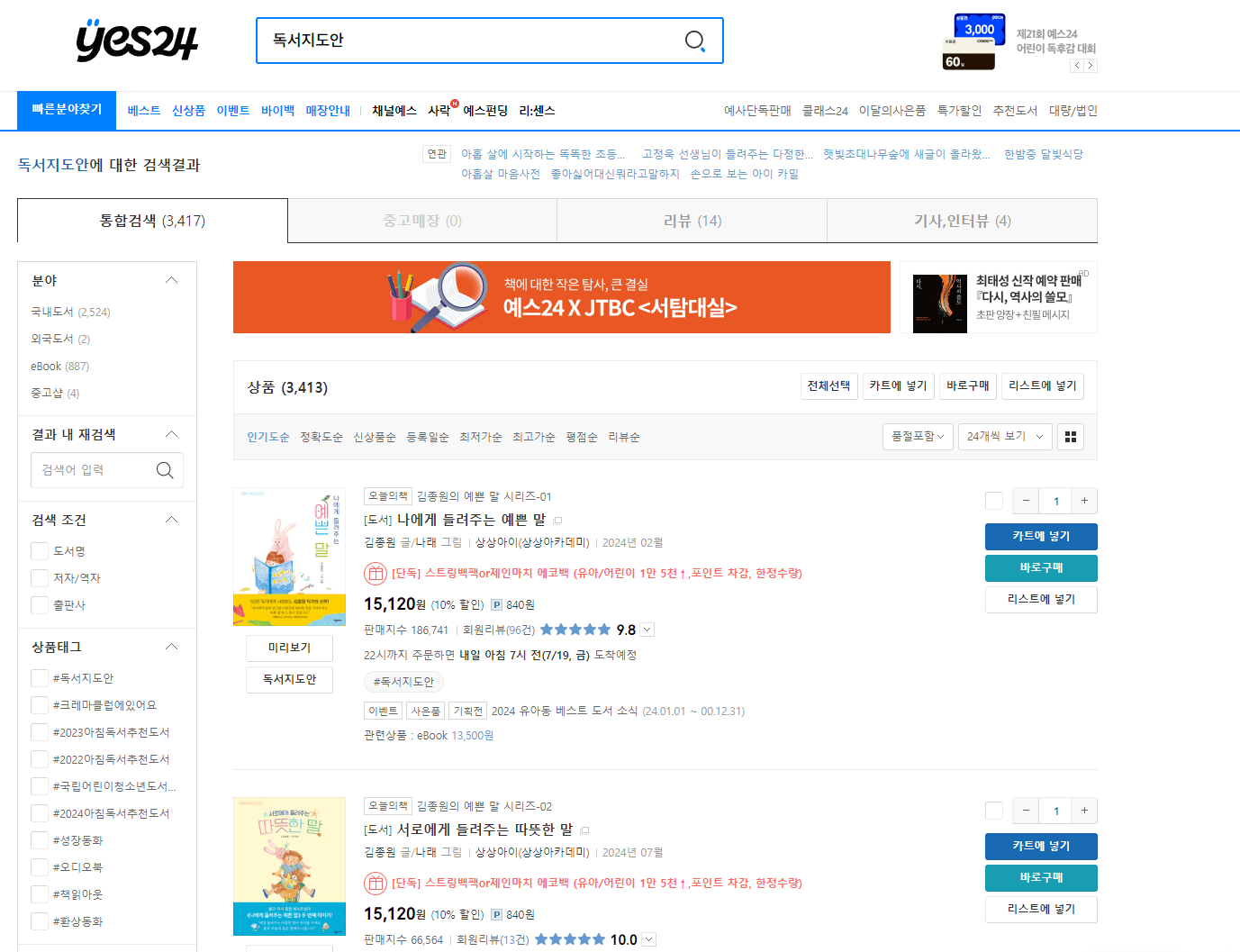1240x952 pixels.
Task: Check the #성장동화 tag filter
Action: (x=40, y=840)
